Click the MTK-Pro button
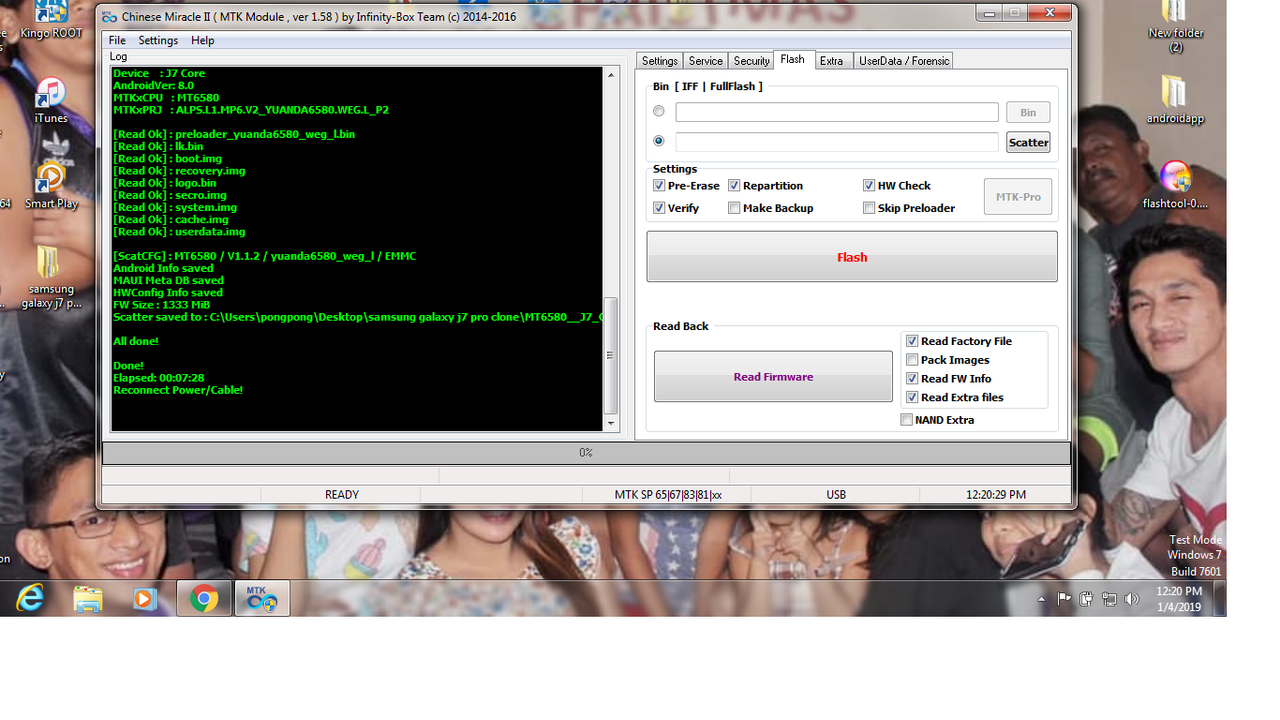Screen dimensions: 1280x720 (x=1018, y=197)
